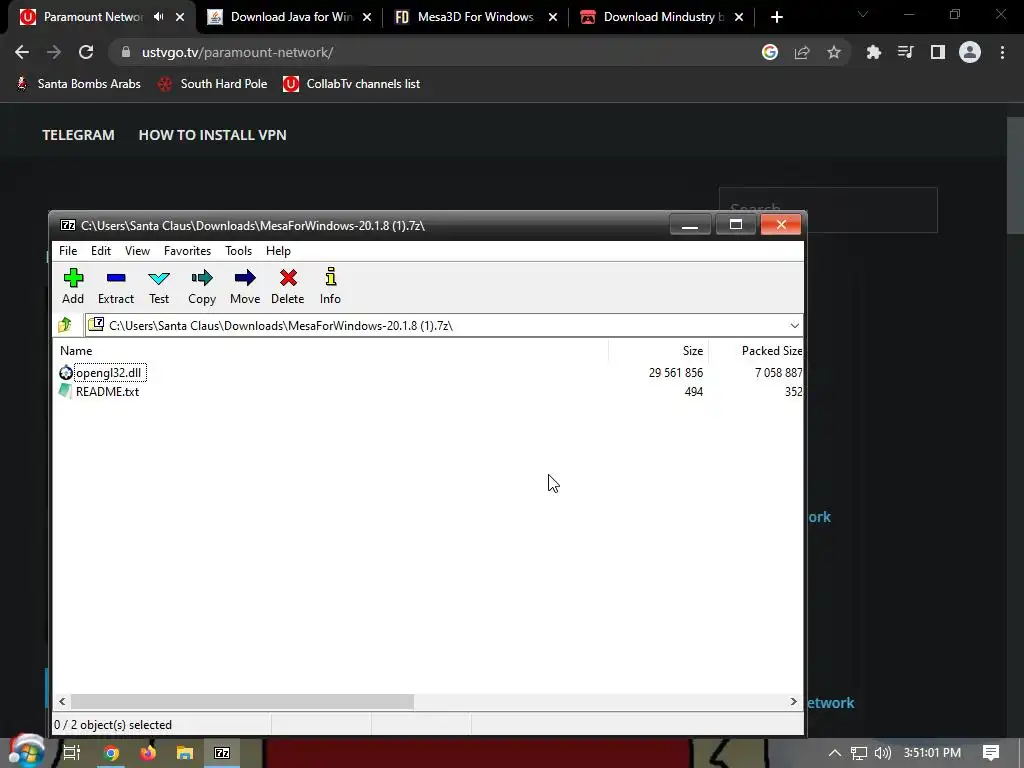Open the notification center icon
Image resolution: width=1024 pixels, height=768 pixels.
(991, 753)
